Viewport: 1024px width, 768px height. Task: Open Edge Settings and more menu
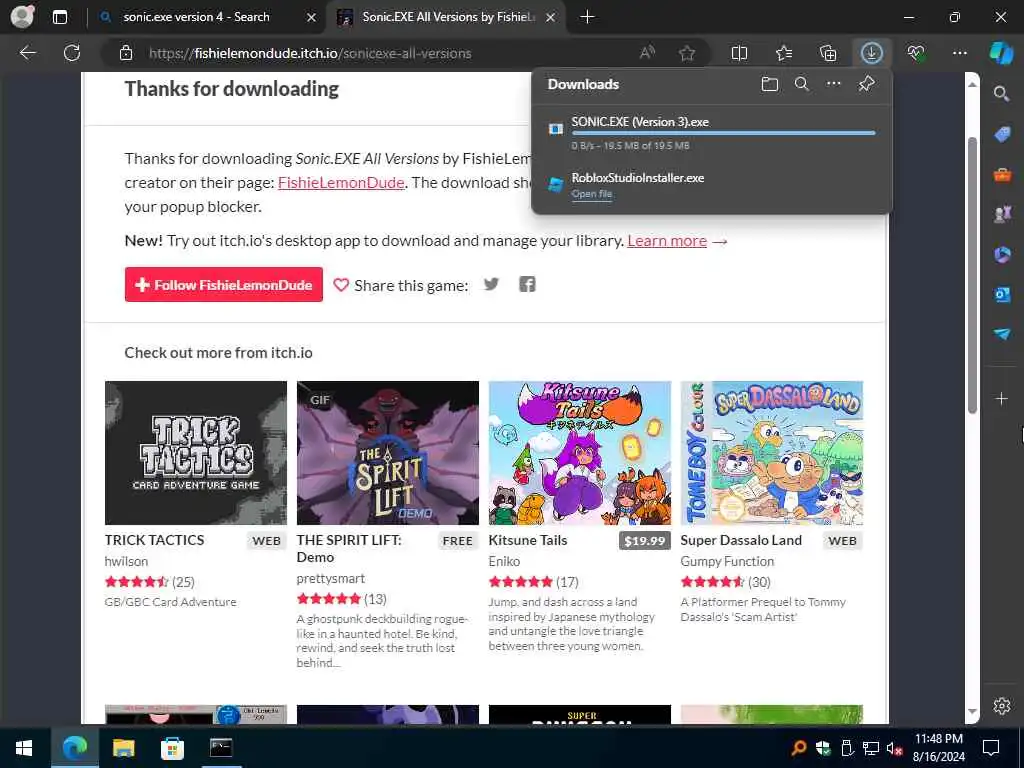coord(959,53)
